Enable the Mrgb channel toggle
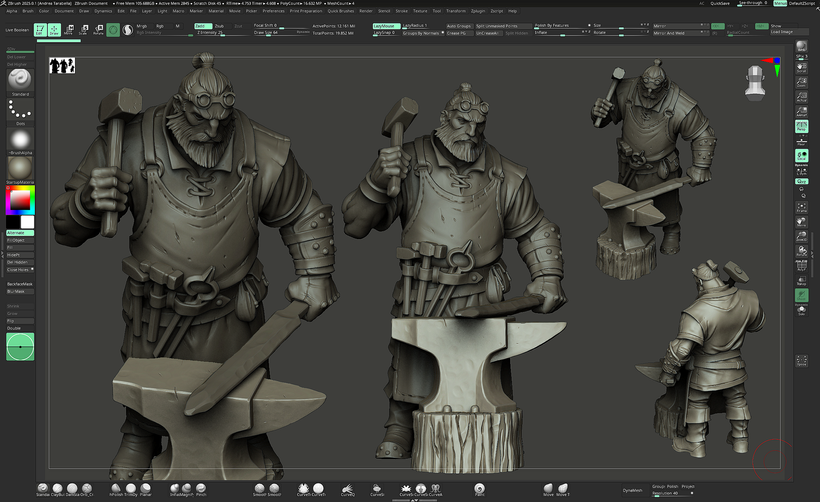The width and height of the screenshot is (820, 502). pos(141,25)
